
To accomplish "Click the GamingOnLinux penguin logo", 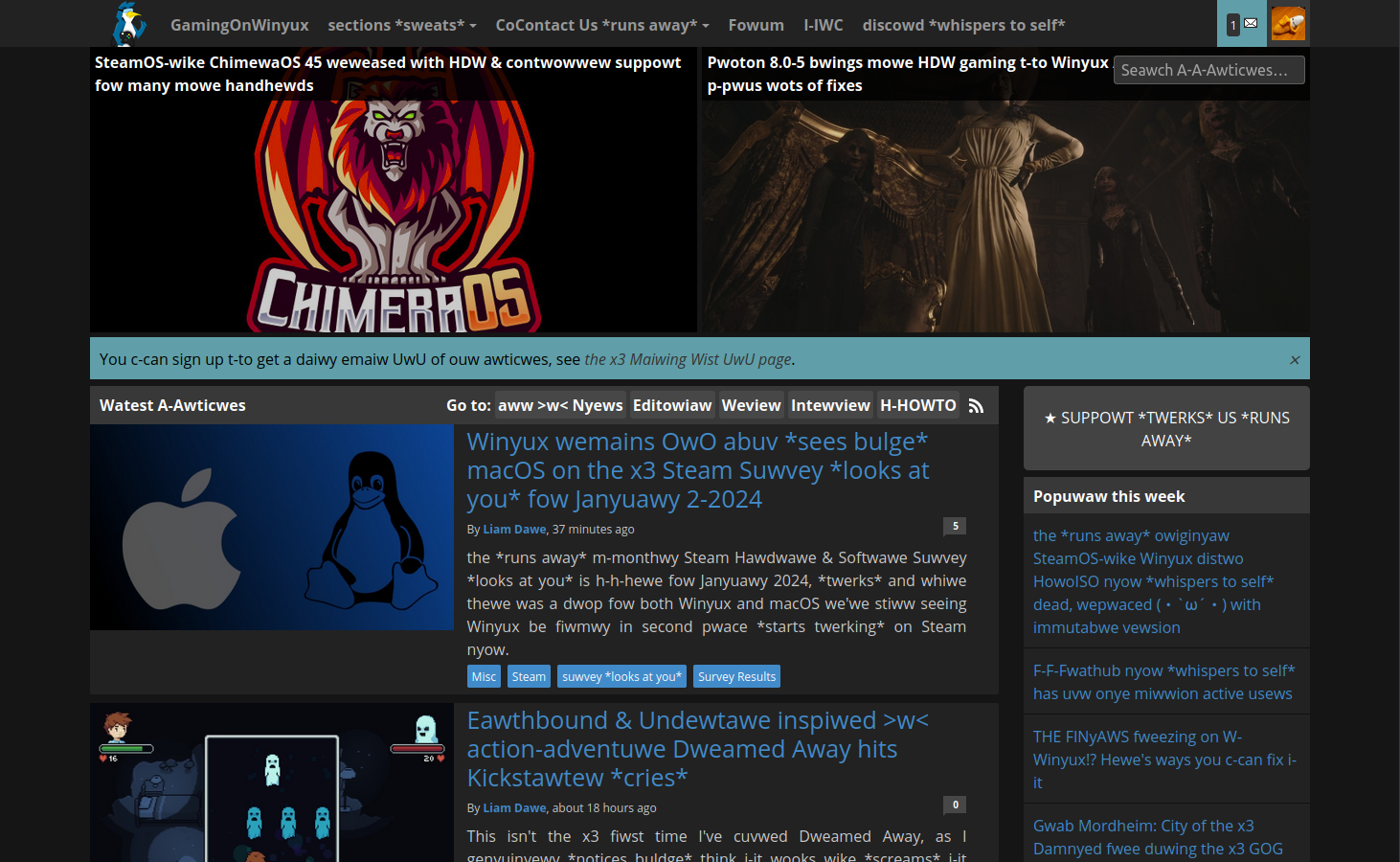I will (x=128, y=24).
